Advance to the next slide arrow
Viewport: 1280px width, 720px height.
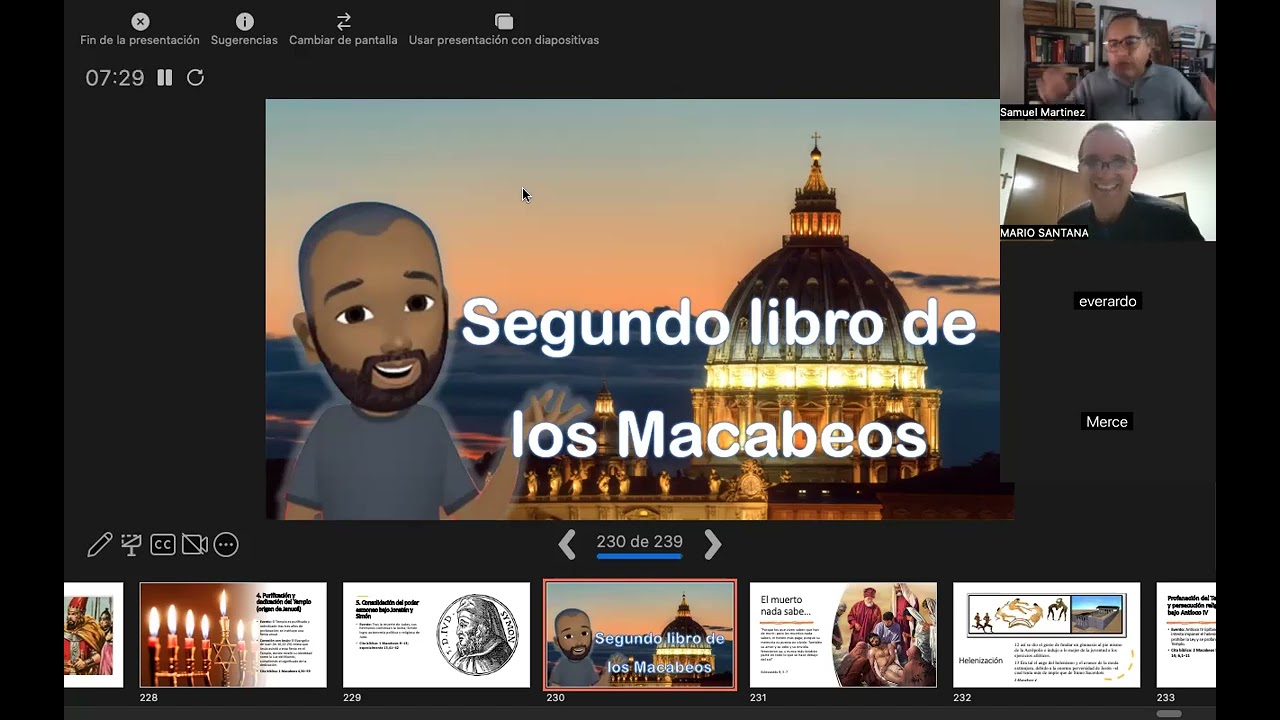712,544
